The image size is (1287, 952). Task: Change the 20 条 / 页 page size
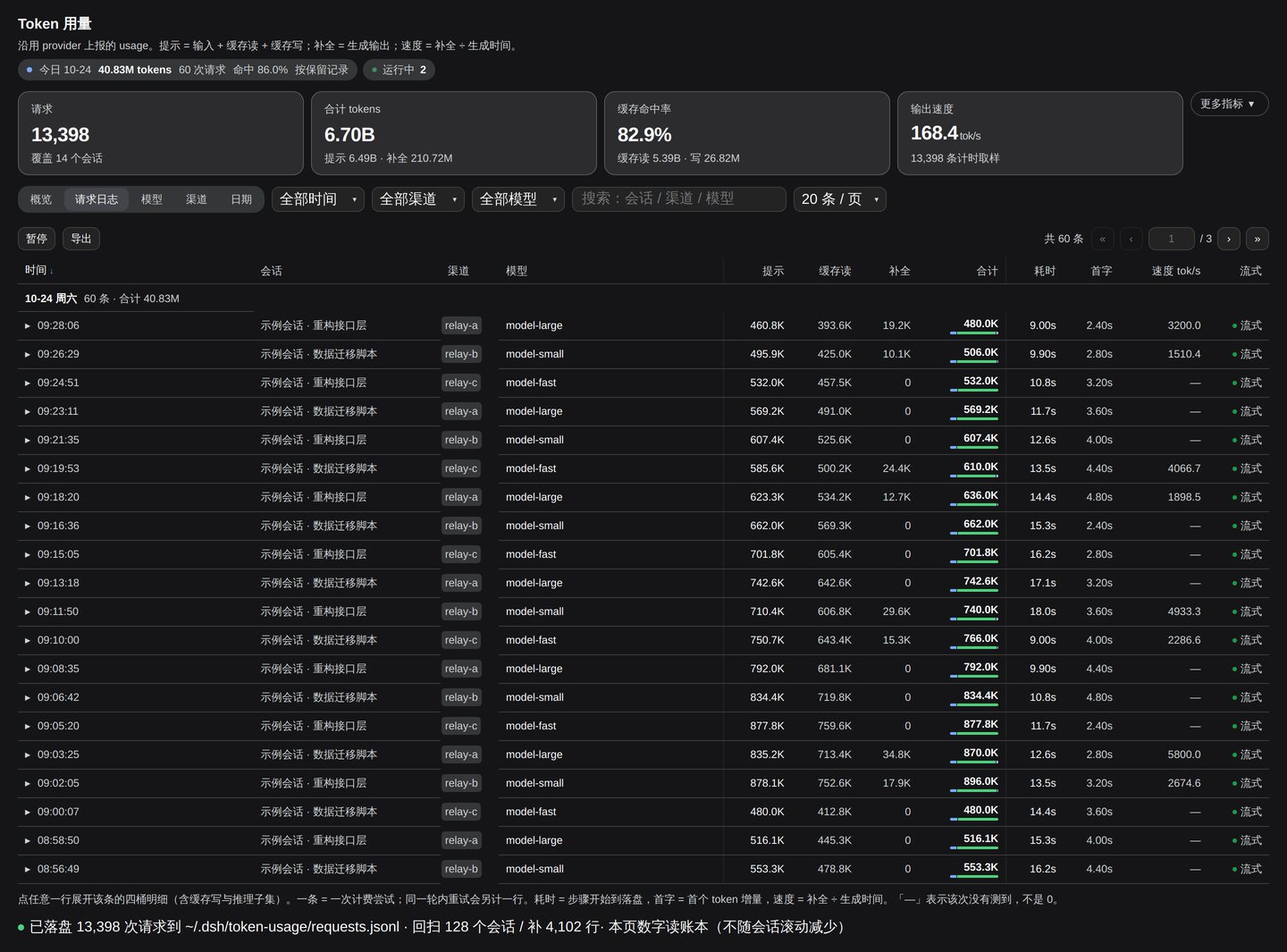pyautogui.click(x=840, y=199)
